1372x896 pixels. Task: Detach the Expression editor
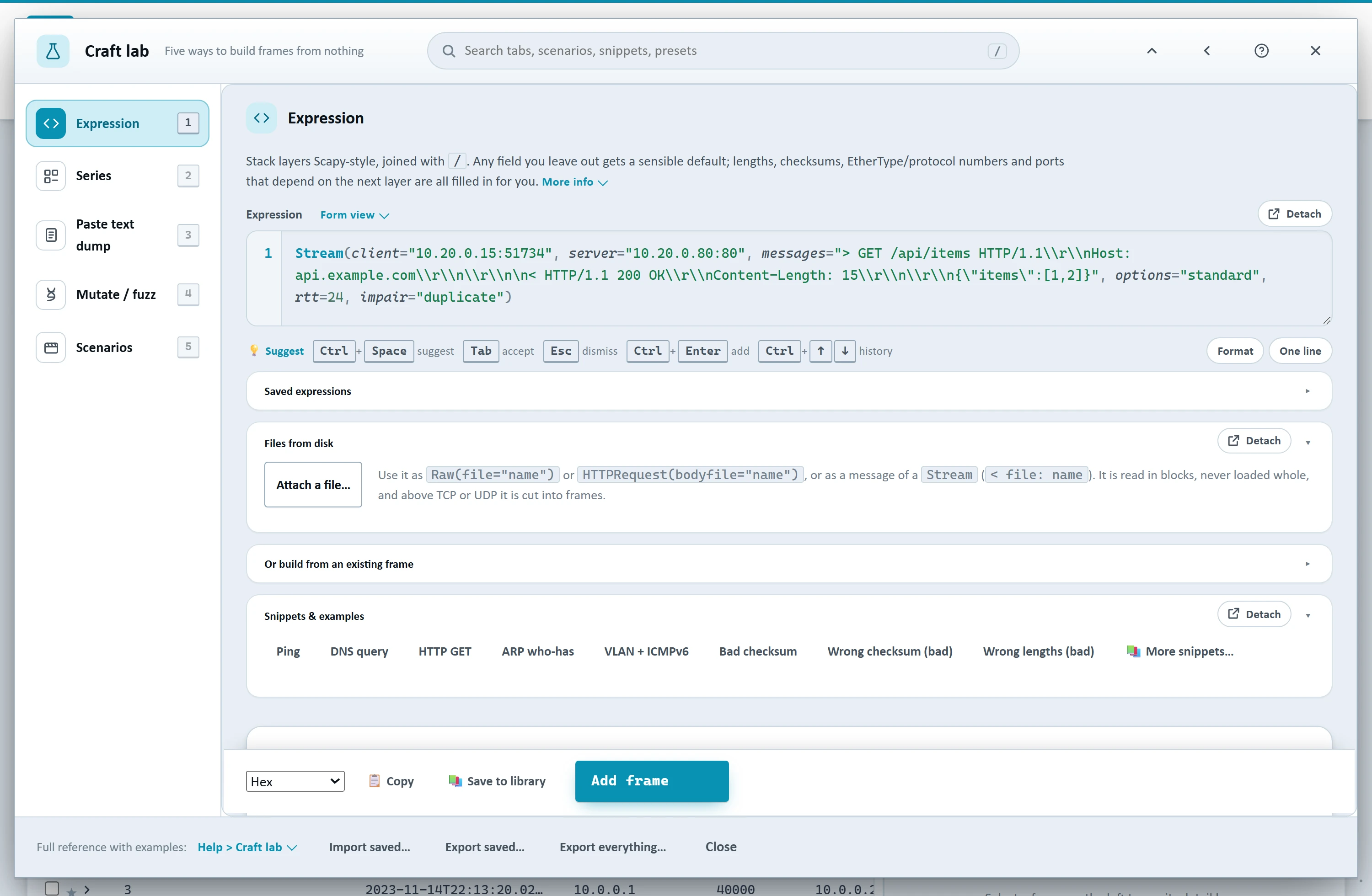pyautogui.click(x=1295, y=214)
